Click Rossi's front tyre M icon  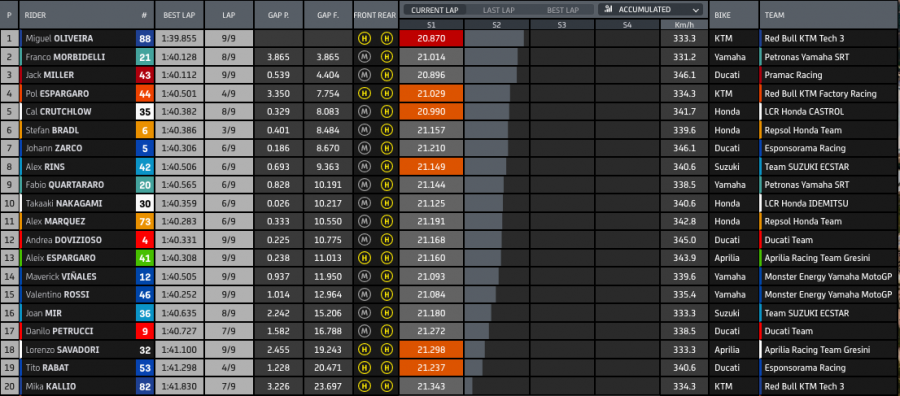(363, 294)
